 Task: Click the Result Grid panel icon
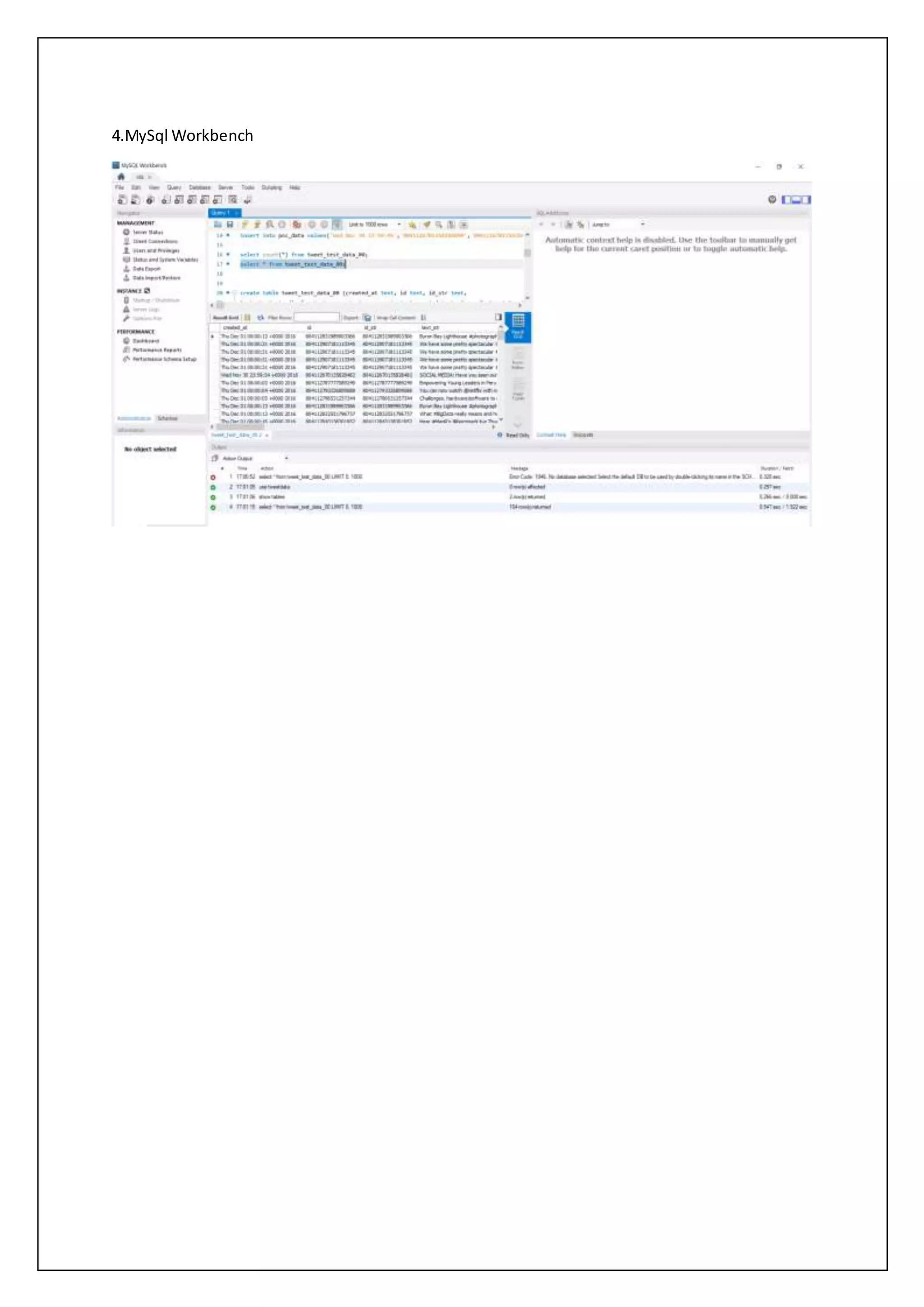coord(518,326)
